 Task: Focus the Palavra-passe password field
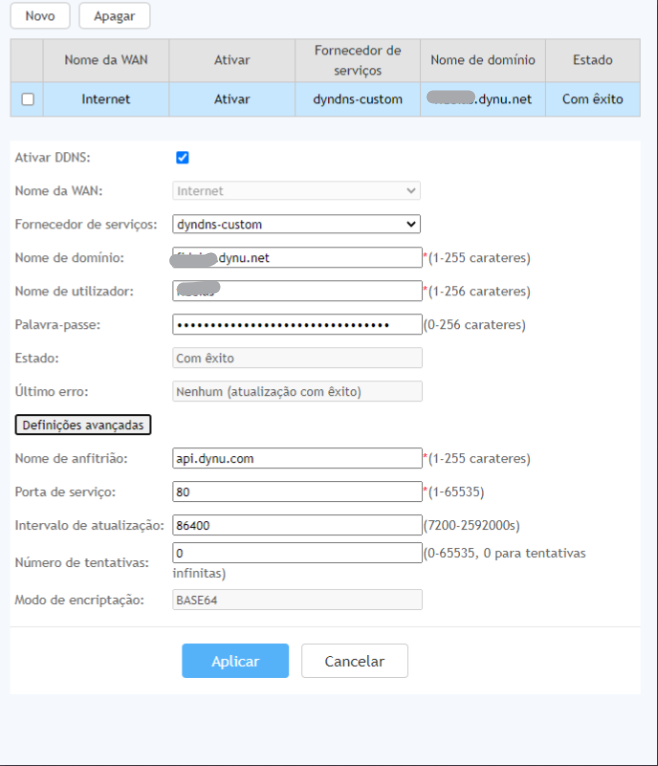(296, 324)
